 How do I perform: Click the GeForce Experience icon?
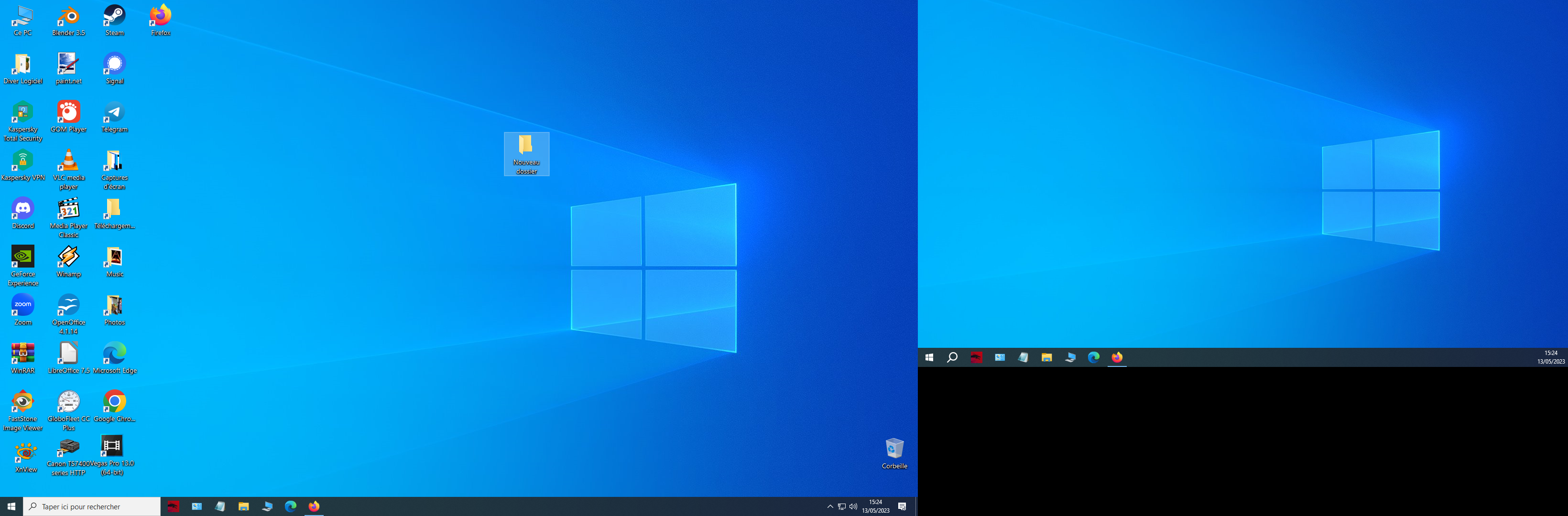pos(22,258)
